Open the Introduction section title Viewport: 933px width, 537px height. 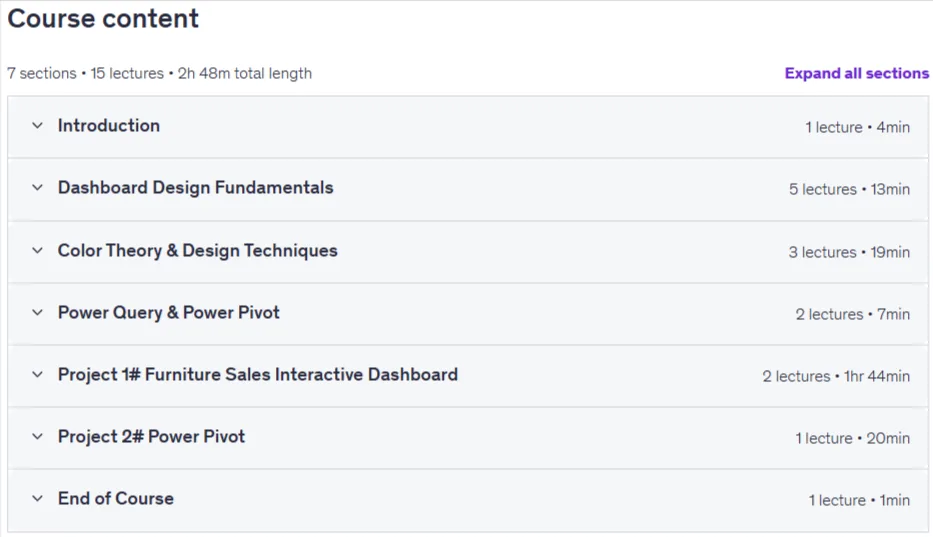[x=109, y=126]
